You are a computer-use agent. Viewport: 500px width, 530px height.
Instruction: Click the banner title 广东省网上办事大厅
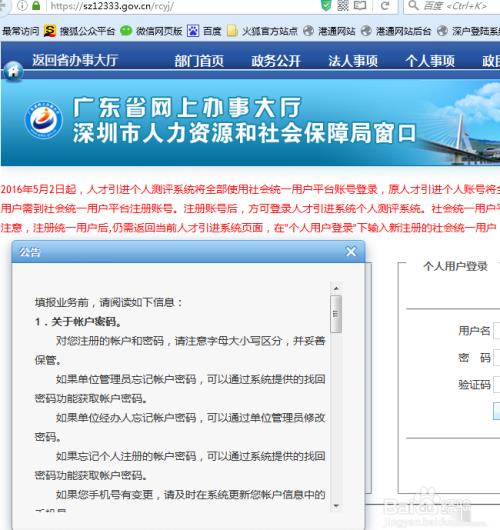click(x=187, y=107)
